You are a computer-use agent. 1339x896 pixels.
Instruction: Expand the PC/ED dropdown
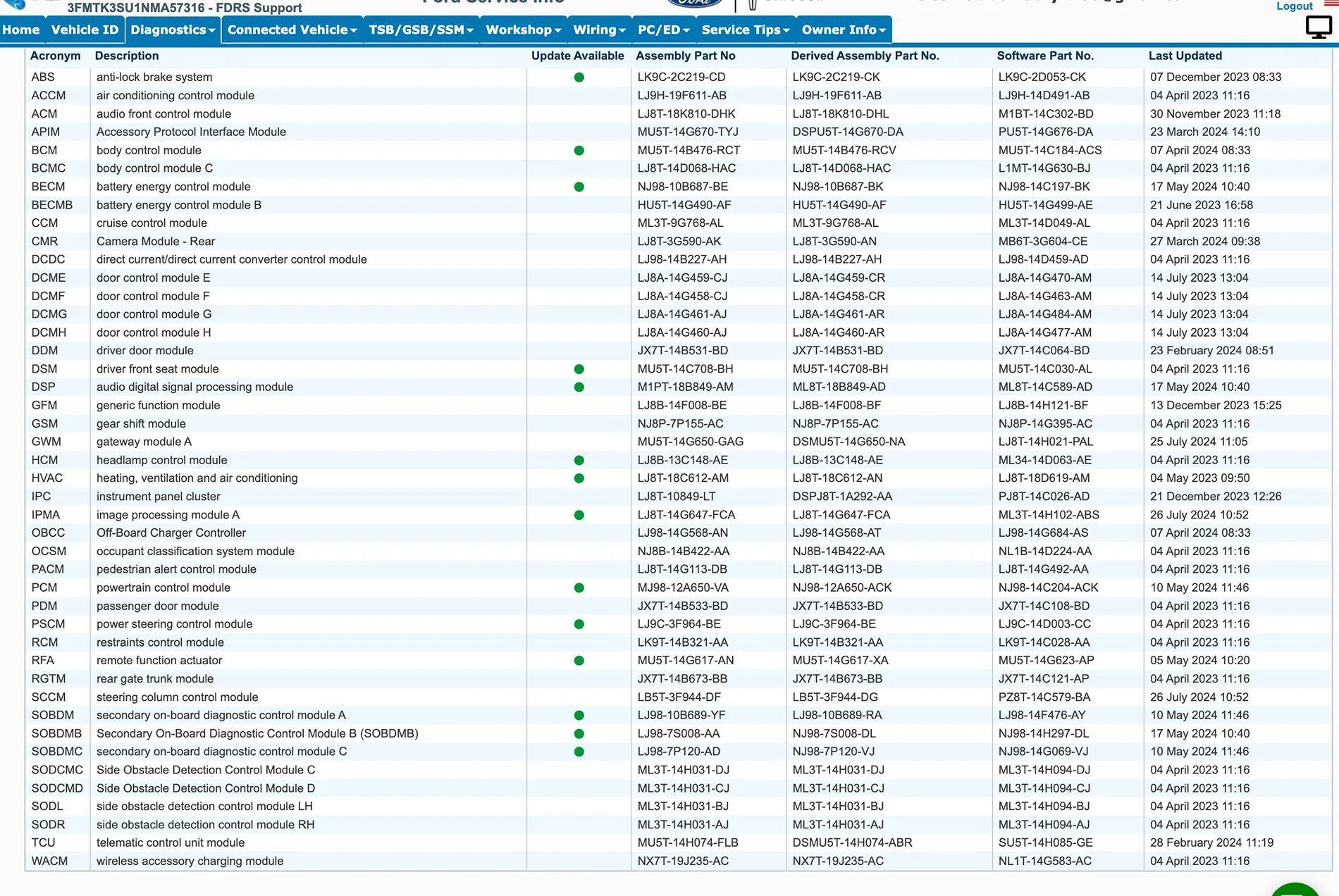click(x=663, y=30)
